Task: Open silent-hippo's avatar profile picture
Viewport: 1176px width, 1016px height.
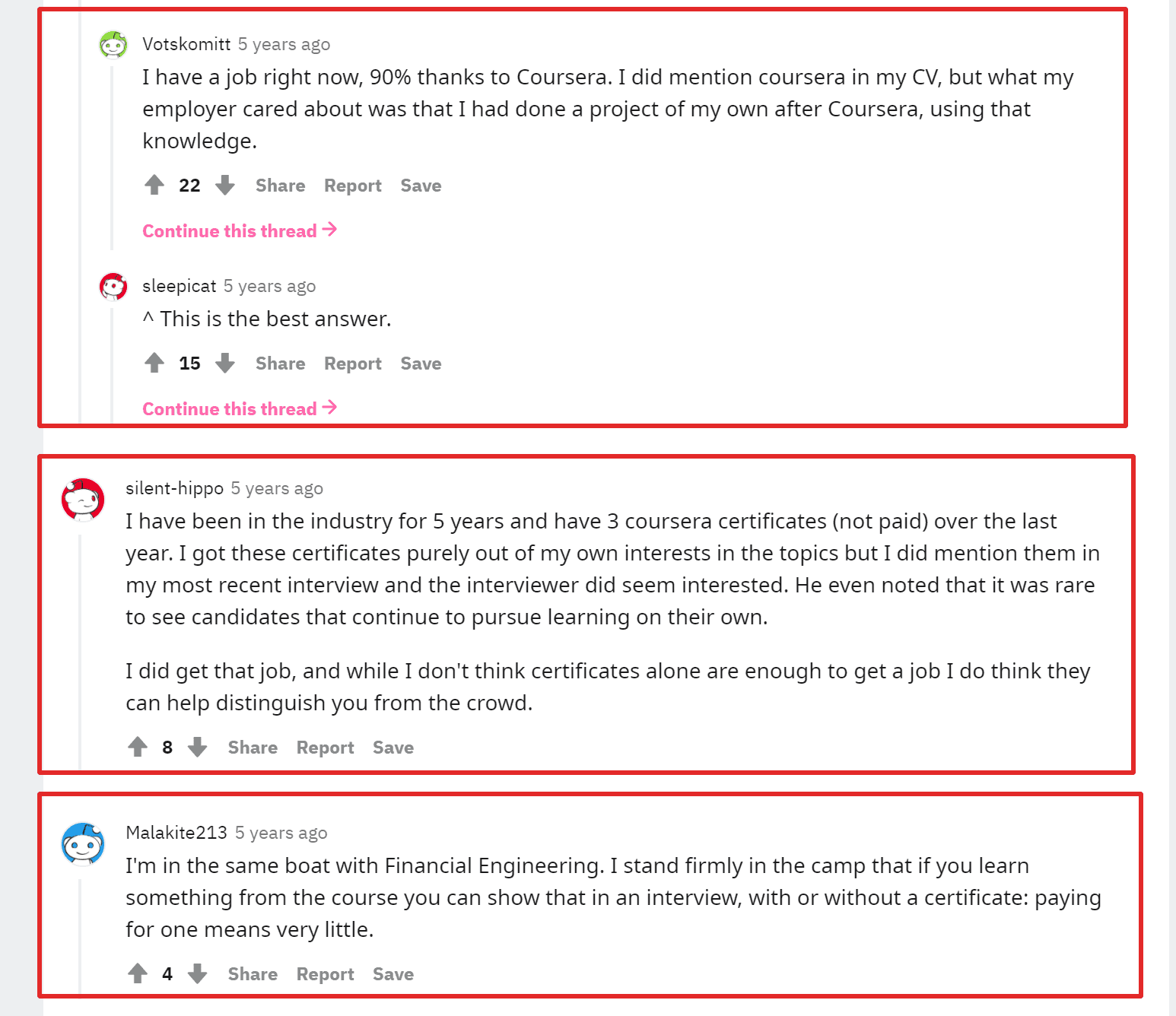Action: pos(83,499)
